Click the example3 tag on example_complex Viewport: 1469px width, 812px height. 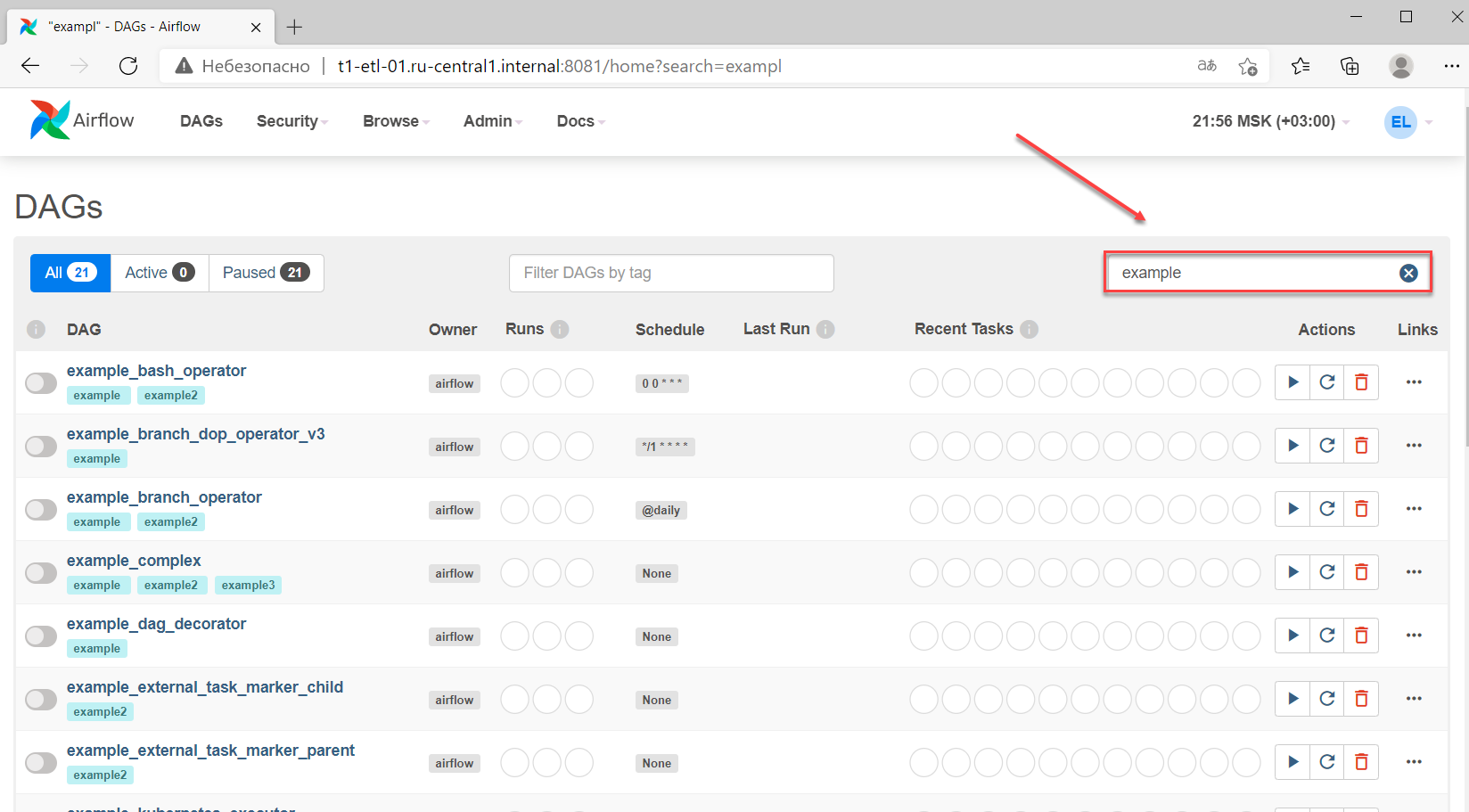point(248,586)
